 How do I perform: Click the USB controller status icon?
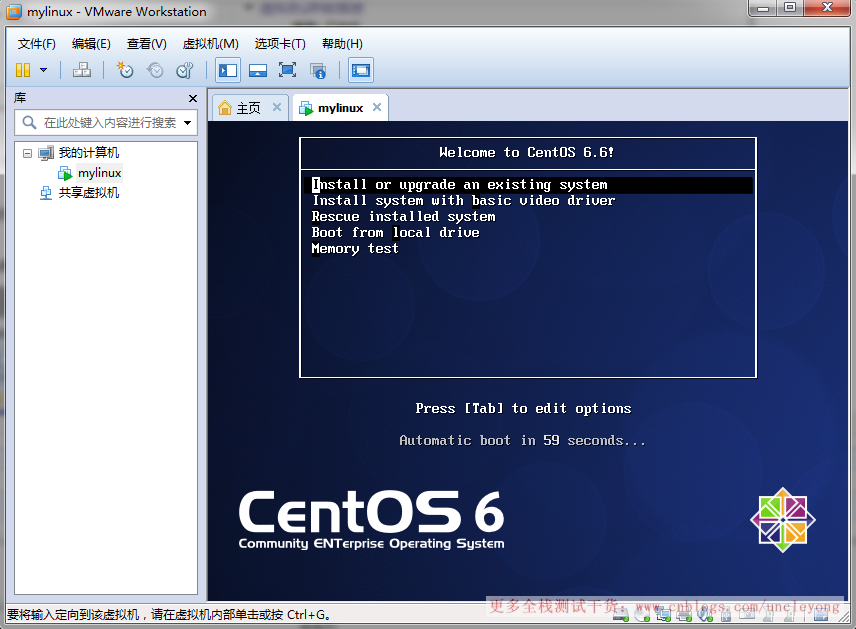pyautogui.click(x=726, y=616)
